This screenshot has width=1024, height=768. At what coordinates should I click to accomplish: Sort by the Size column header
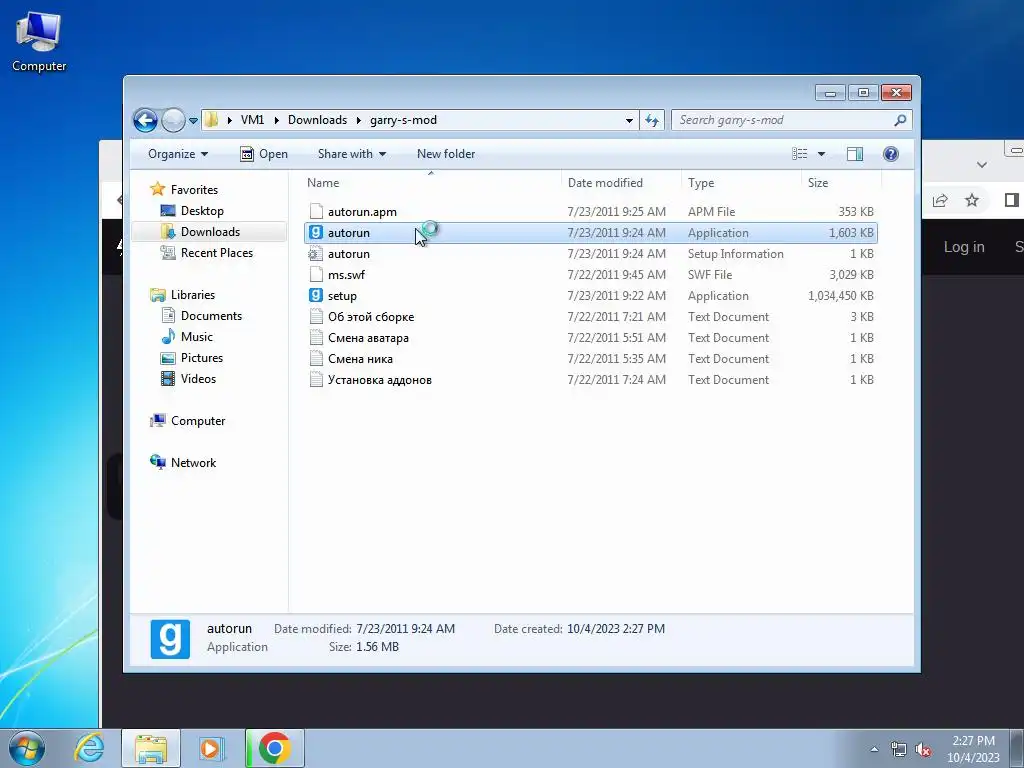click(x=841, y=183)
